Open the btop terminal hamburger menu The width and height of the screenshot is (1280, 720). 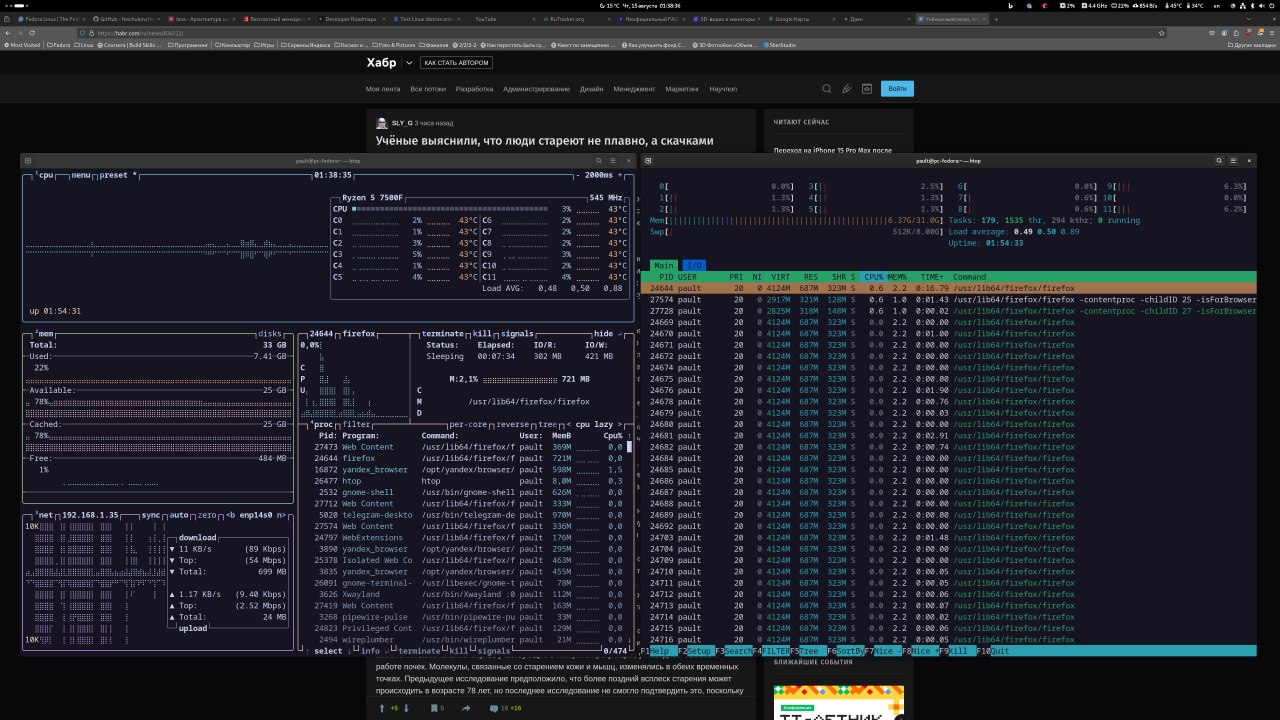tap(615, 160)
